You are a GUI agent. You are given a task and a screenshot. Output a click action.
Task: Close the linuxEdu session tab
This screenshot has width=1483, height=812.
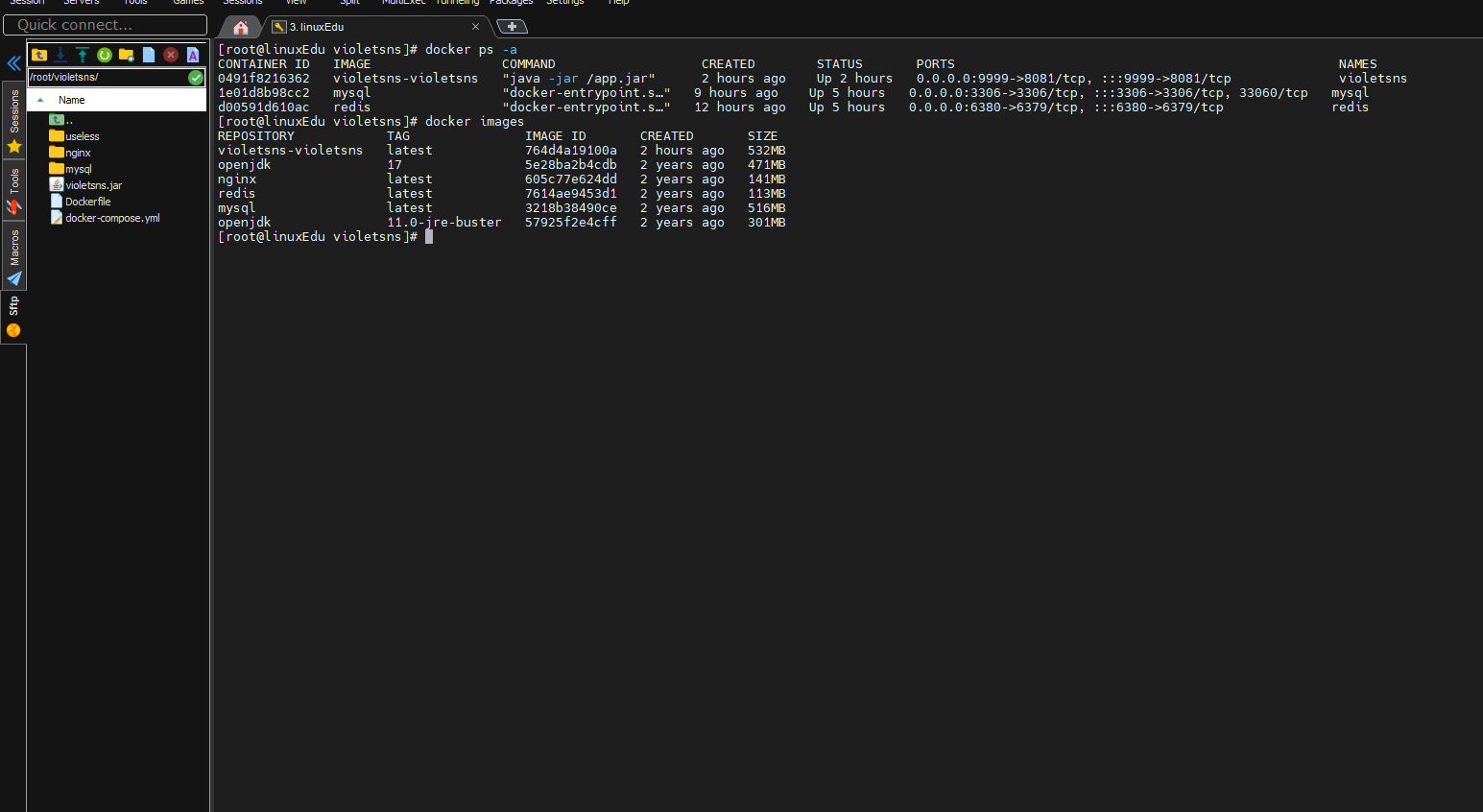pos(475,27)
